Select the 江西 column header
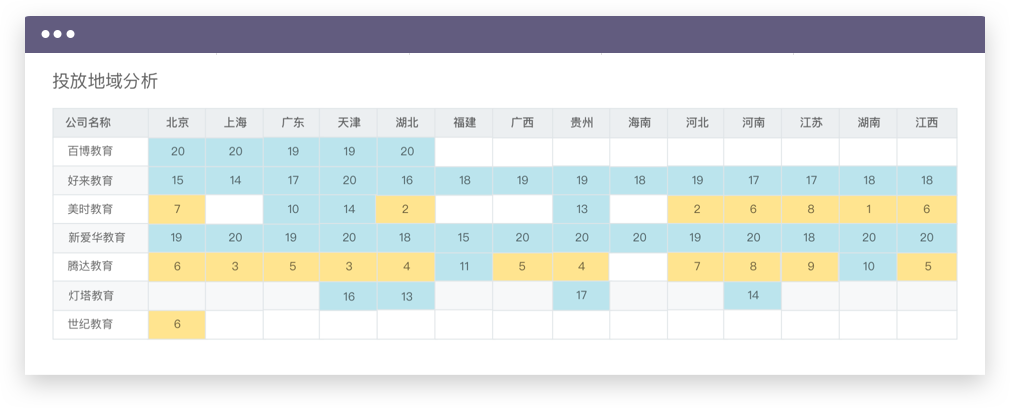1010x408 pixels. [x=927, y=122]
